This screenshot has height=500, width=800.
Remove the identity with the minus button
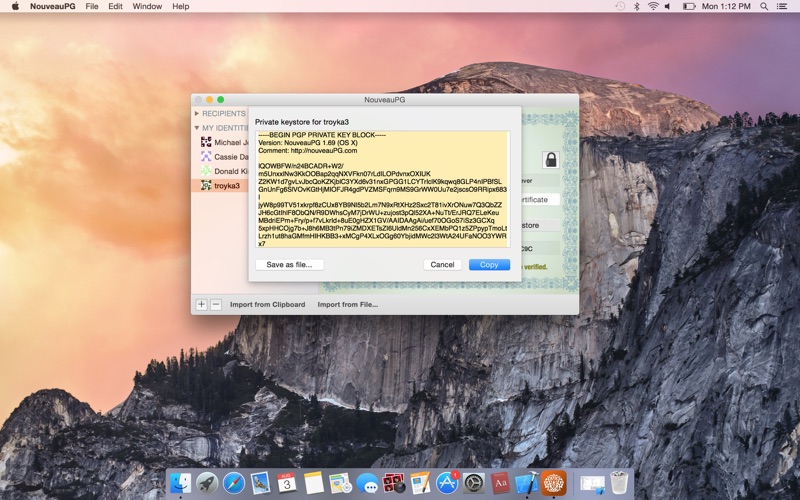216,304
